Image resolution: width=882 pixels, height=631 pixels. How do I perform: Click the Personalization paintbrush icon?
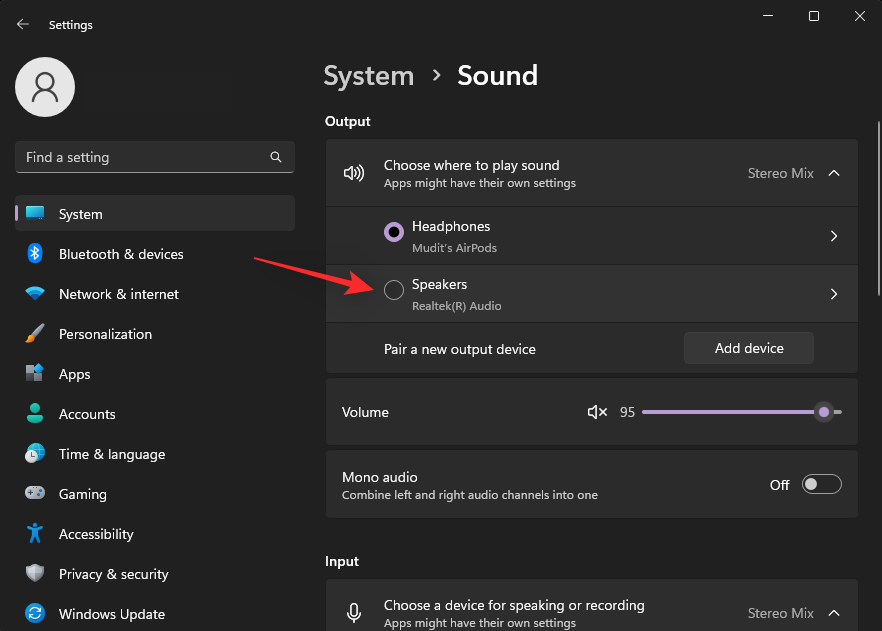click(35, 334)
